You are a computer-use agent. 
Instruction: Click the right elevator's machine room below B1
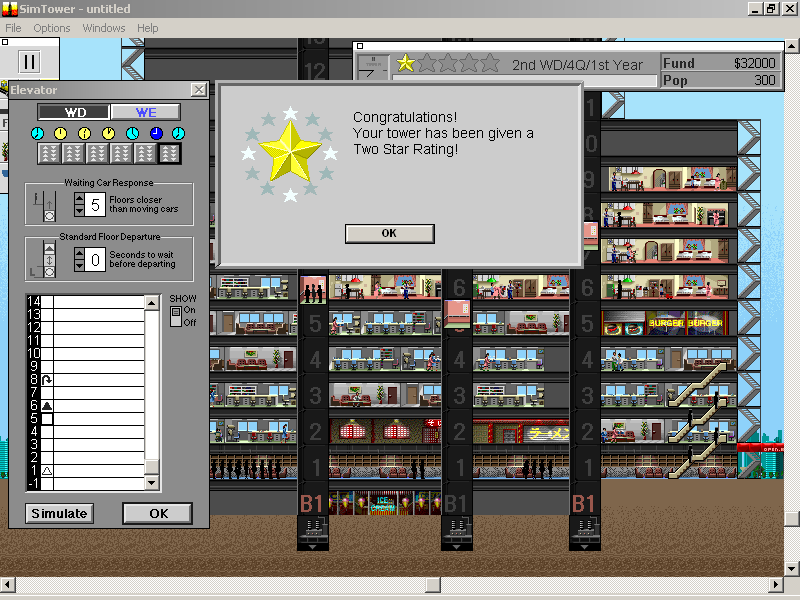(585, 533)
